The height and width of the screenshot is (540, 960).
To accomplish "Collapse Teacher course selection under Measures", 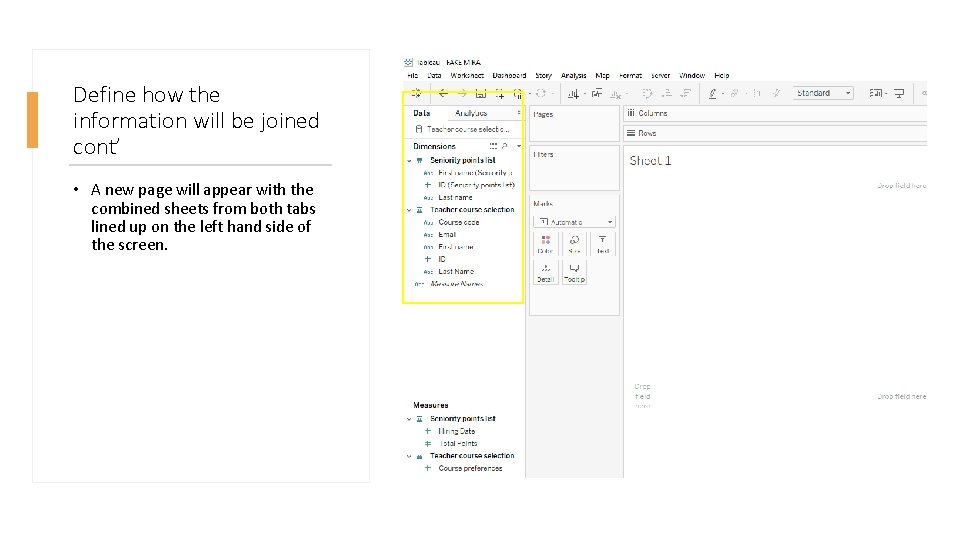I will pos(409,456).
